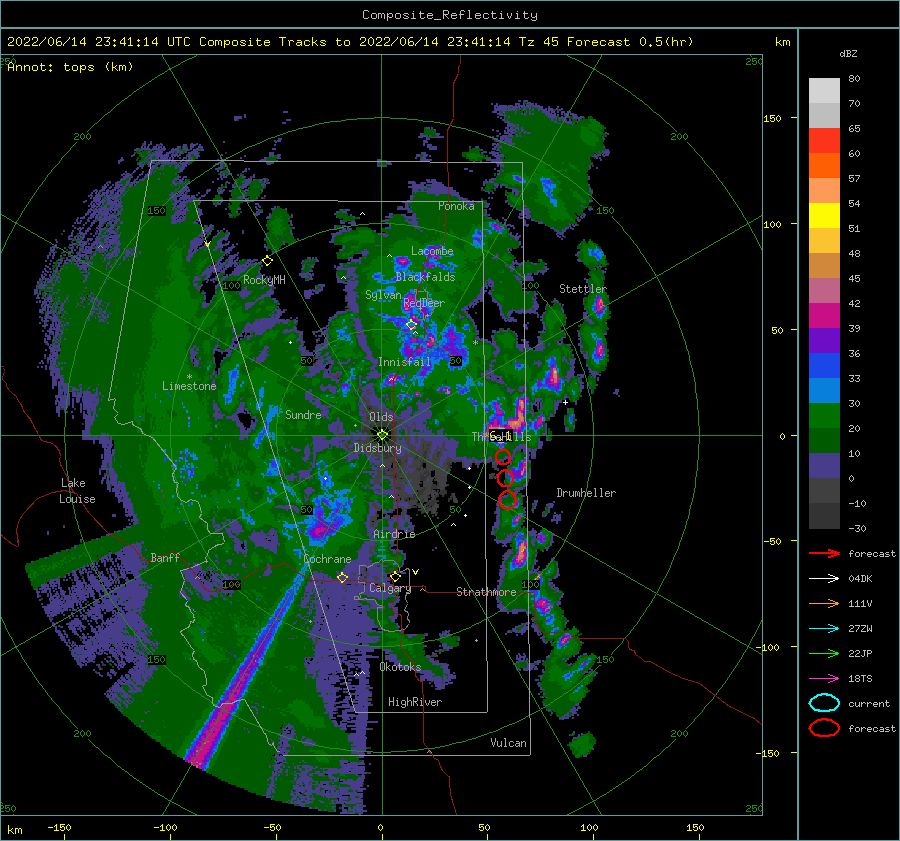Click the 'Annot: tops (km)' label
This screenshot has height=841, width=900.
(x=70, y=67)
